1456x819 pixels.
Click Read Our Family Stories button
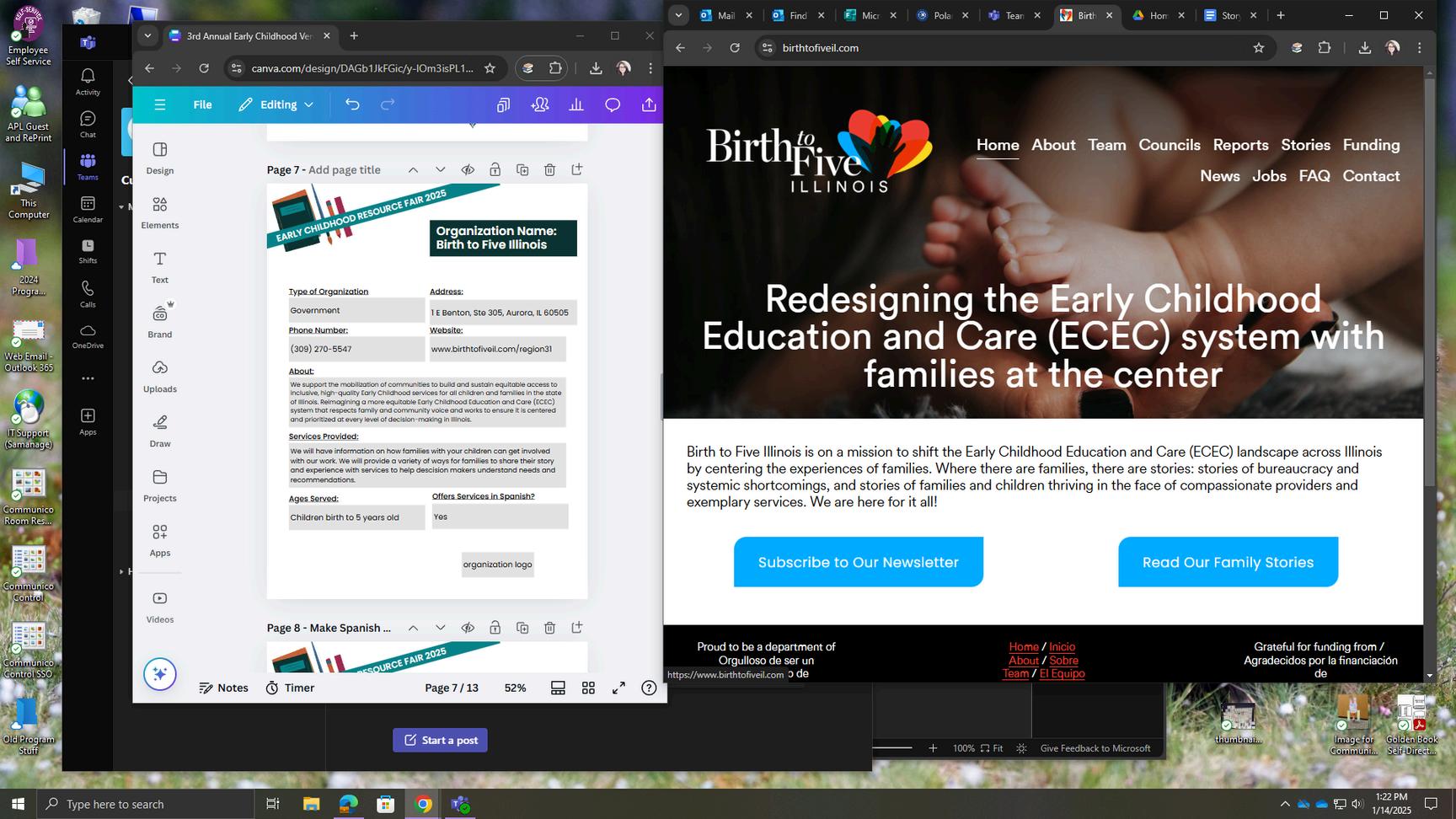1228,562
